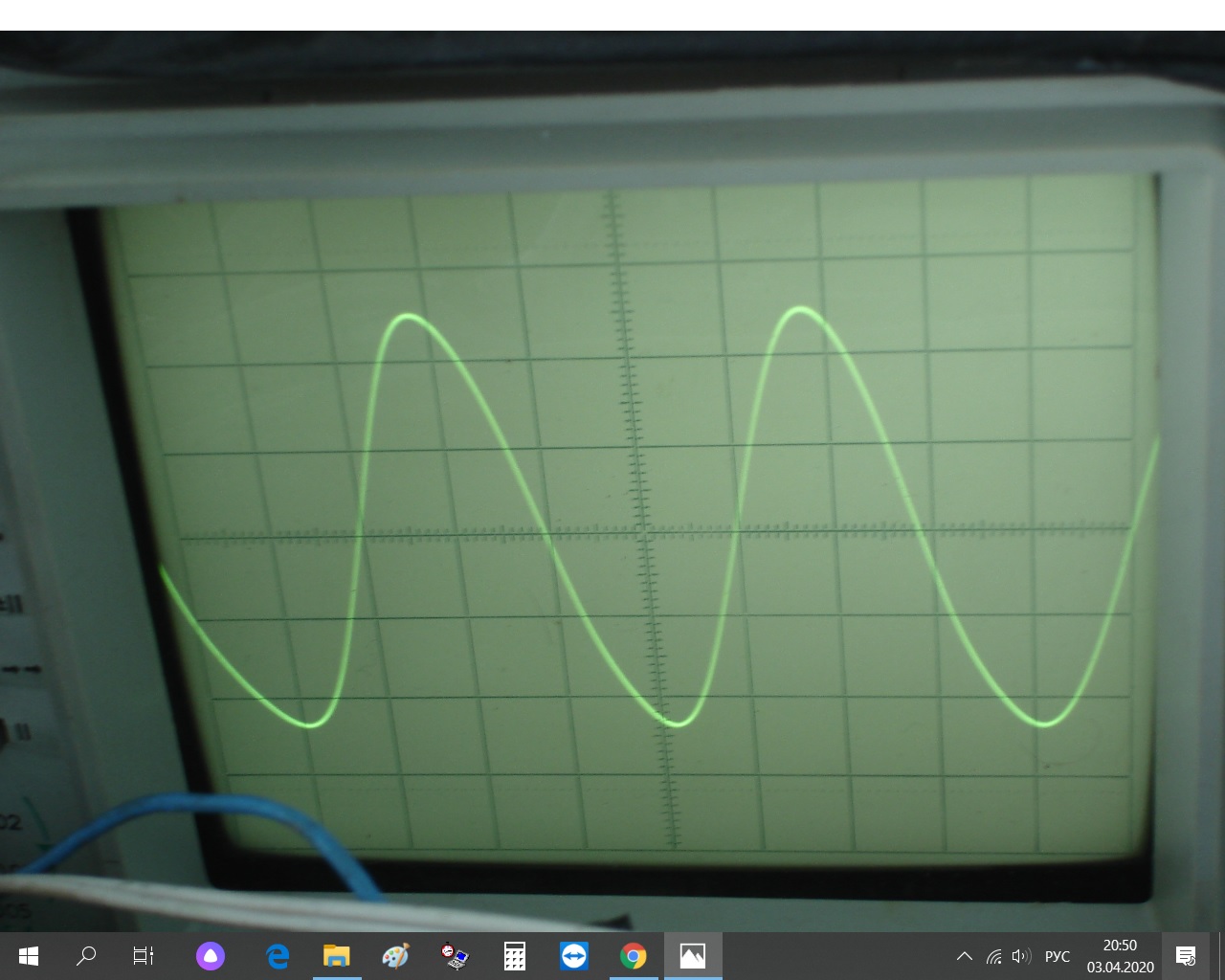Open the Wi-Fi network flyout
Image resolution: width=1225 pixels, height=980 pixels.
coord(994,956)
